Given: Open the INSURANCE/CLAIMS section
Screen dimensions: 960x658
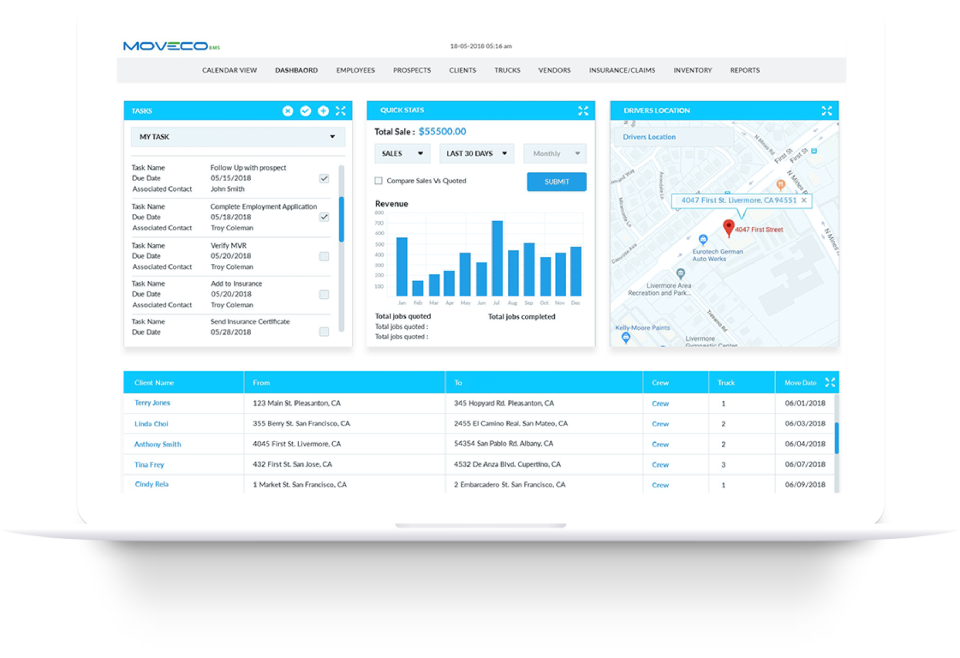Looking at the screenshot, I should (x=622, y=70).
